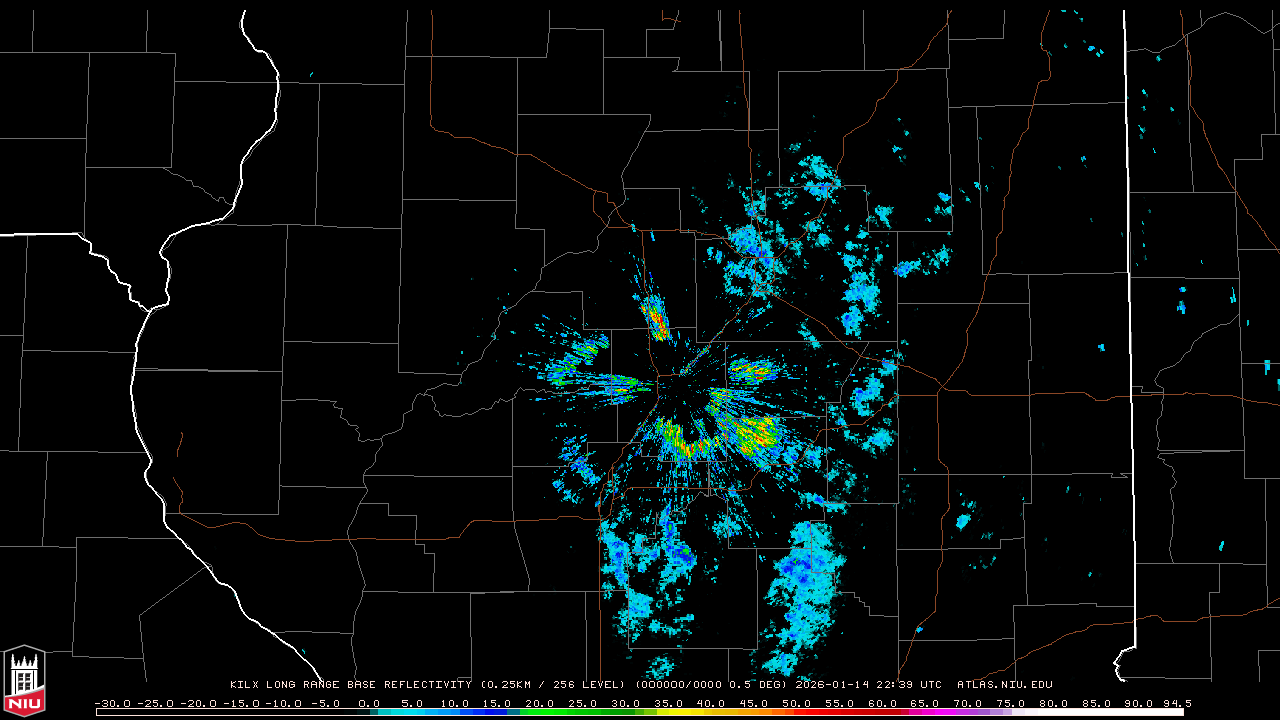The height and width of the screenshot is (720, 1280).
Task: Click the 94.5 maximum scale label
Action: tap(1176, 703)
